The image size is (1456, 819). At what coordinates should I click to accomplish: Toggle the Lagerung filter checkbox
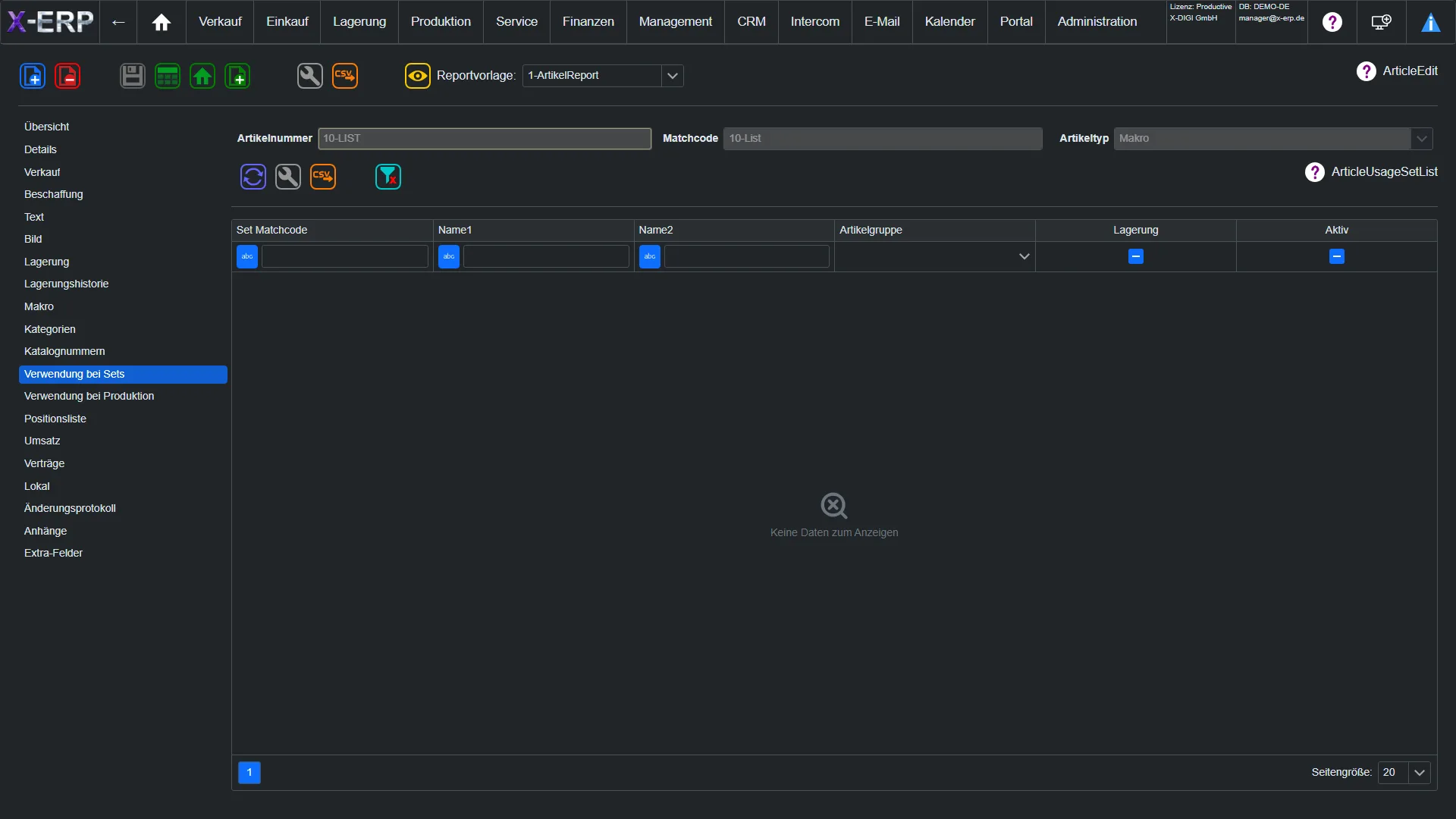[x=1136, y=256]
